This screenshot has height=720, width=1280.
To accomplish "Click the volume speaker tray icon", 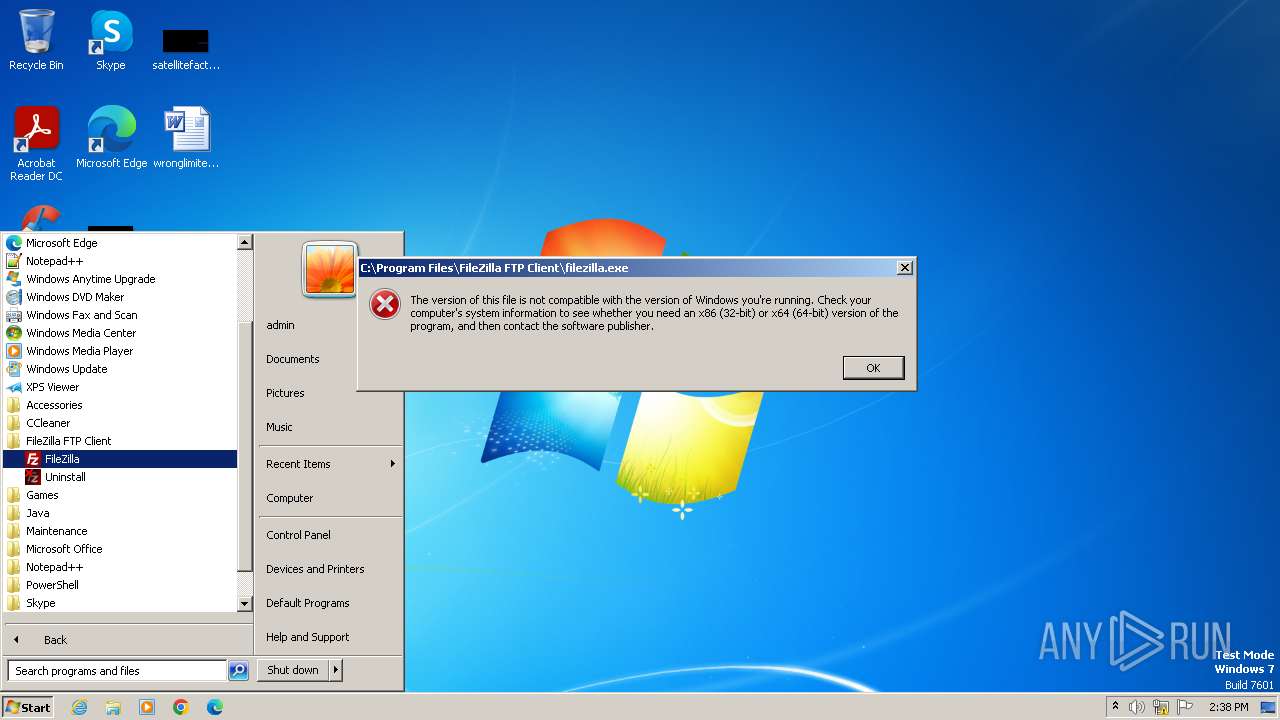I will pyautogui.click(x=1137, y=707).
